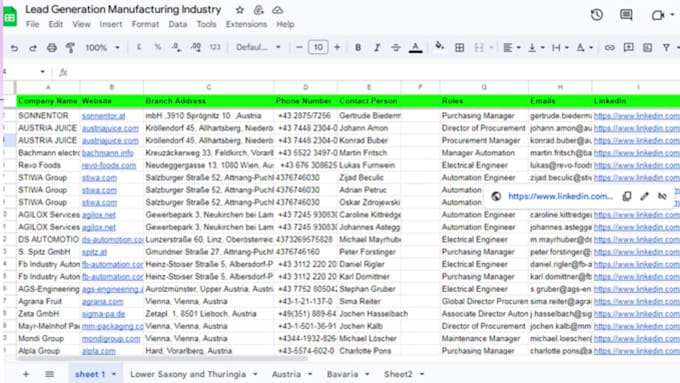Add a new sheet with the plus button
The width and height of the screenshot is (680, 383).
pyautogui.click(x=26, y=374)
